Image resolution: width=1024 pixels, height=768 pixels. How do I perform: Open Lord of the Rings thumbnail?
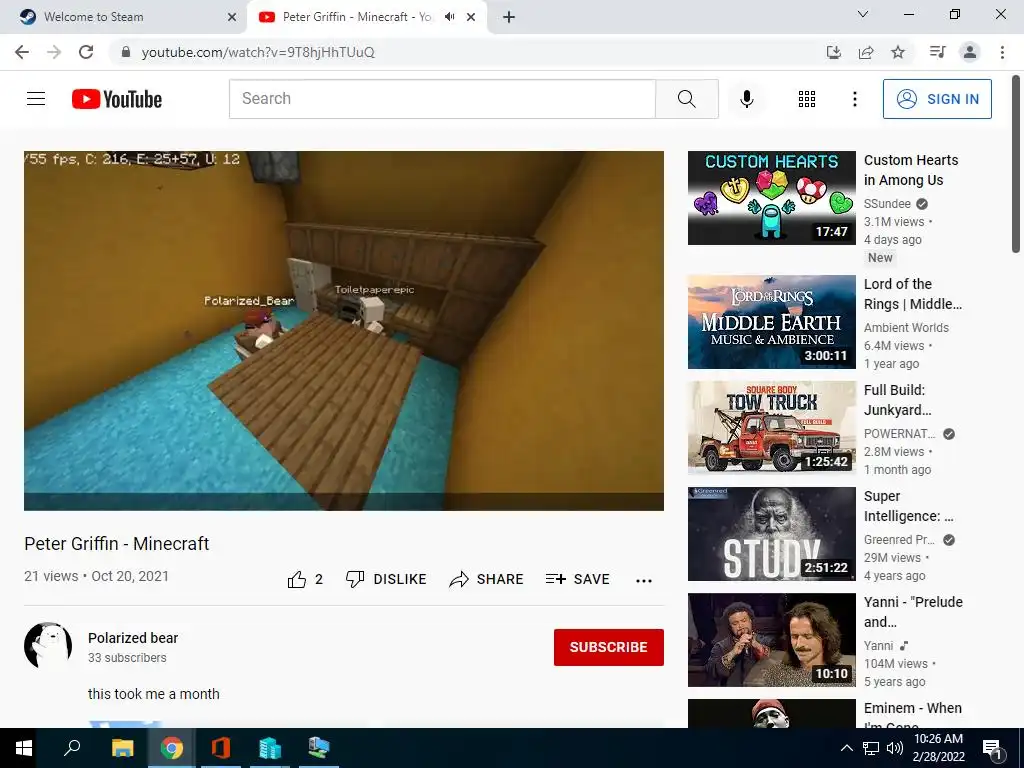771,322
